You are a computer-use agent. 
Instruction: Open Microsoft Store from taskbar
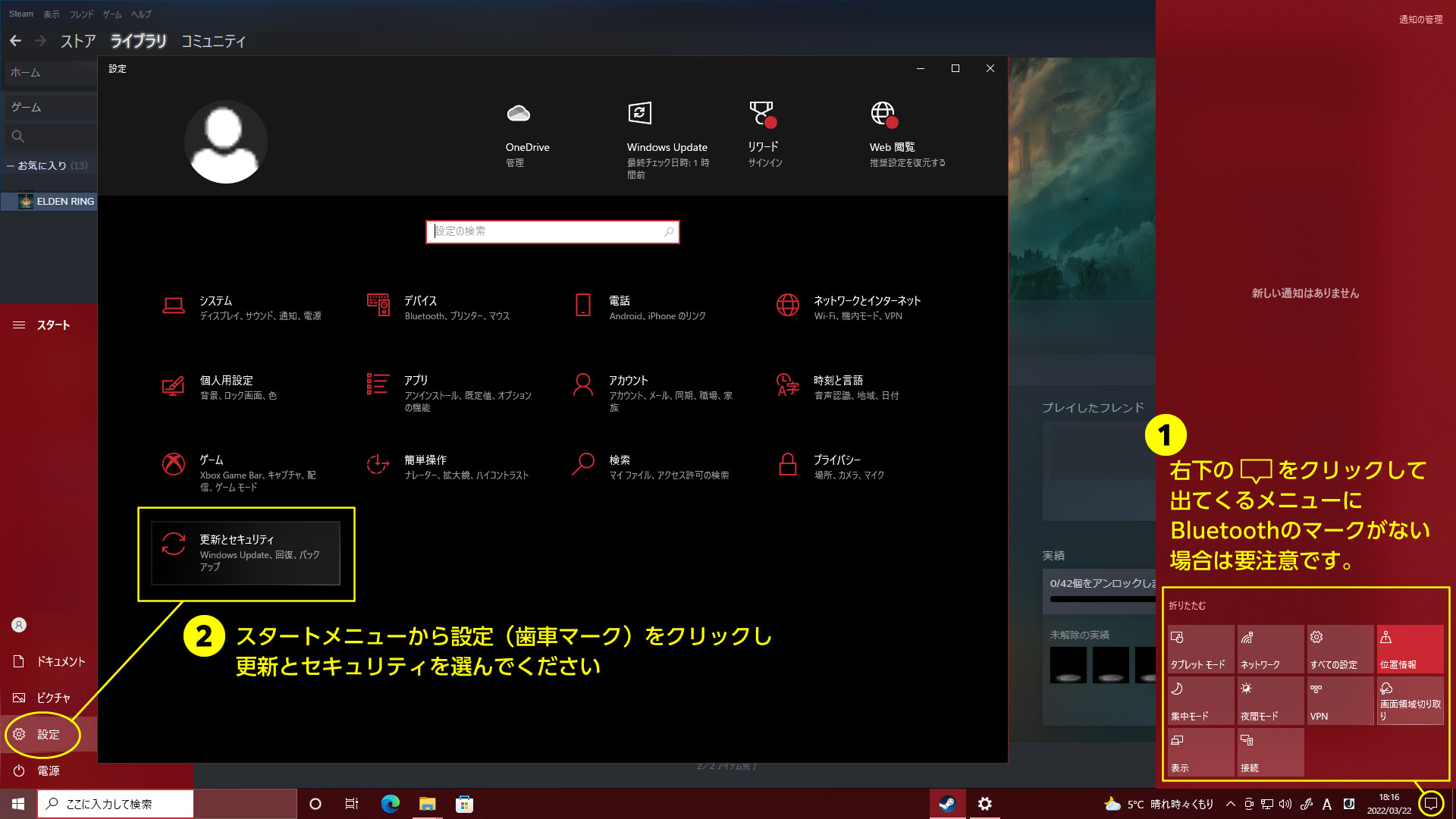464,804
